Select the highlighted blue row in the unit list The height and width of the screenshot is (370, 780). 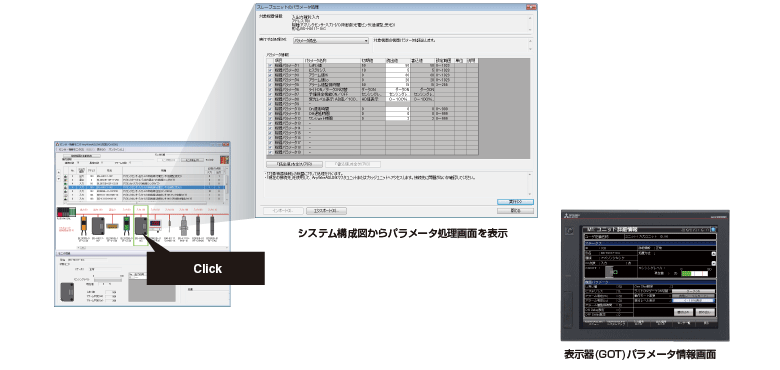pos(147,187)
